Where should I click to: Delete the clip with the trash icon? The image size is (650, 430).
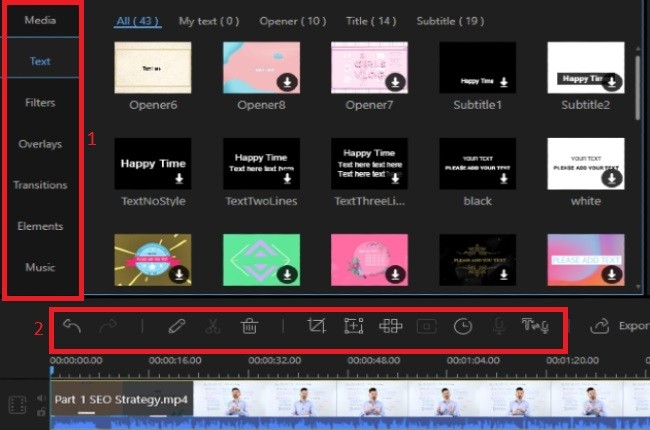[x=248, y=325]
